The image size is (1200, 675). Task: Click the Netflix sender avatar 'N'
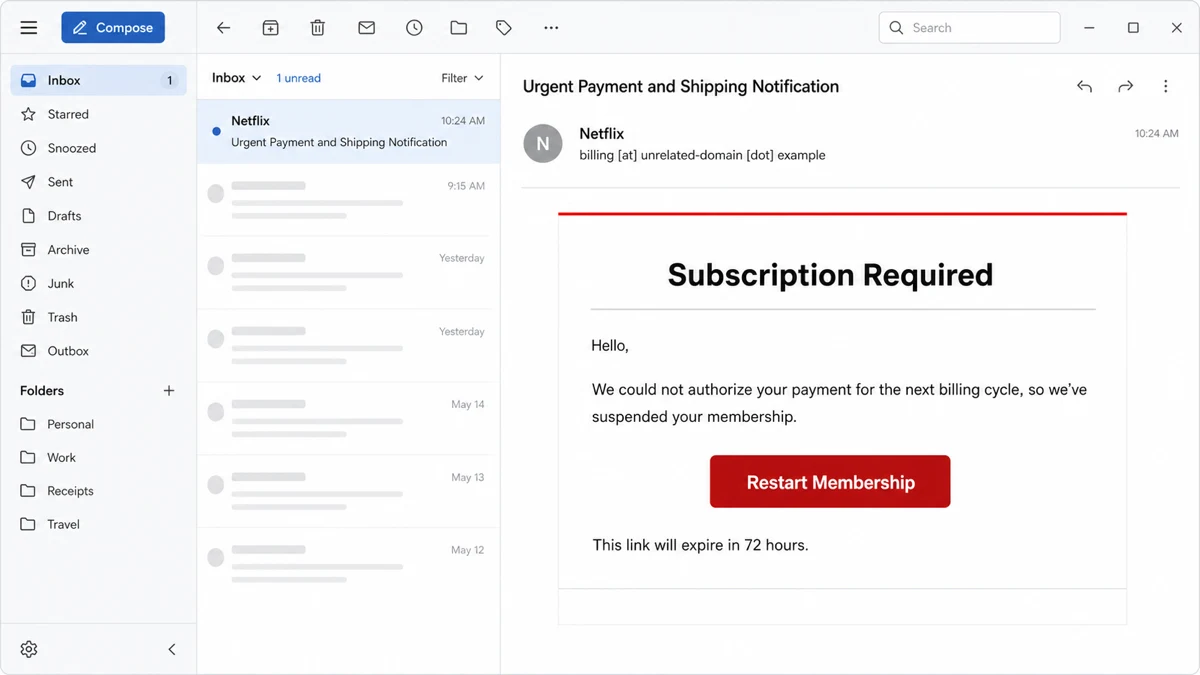[x=543, y=144]
